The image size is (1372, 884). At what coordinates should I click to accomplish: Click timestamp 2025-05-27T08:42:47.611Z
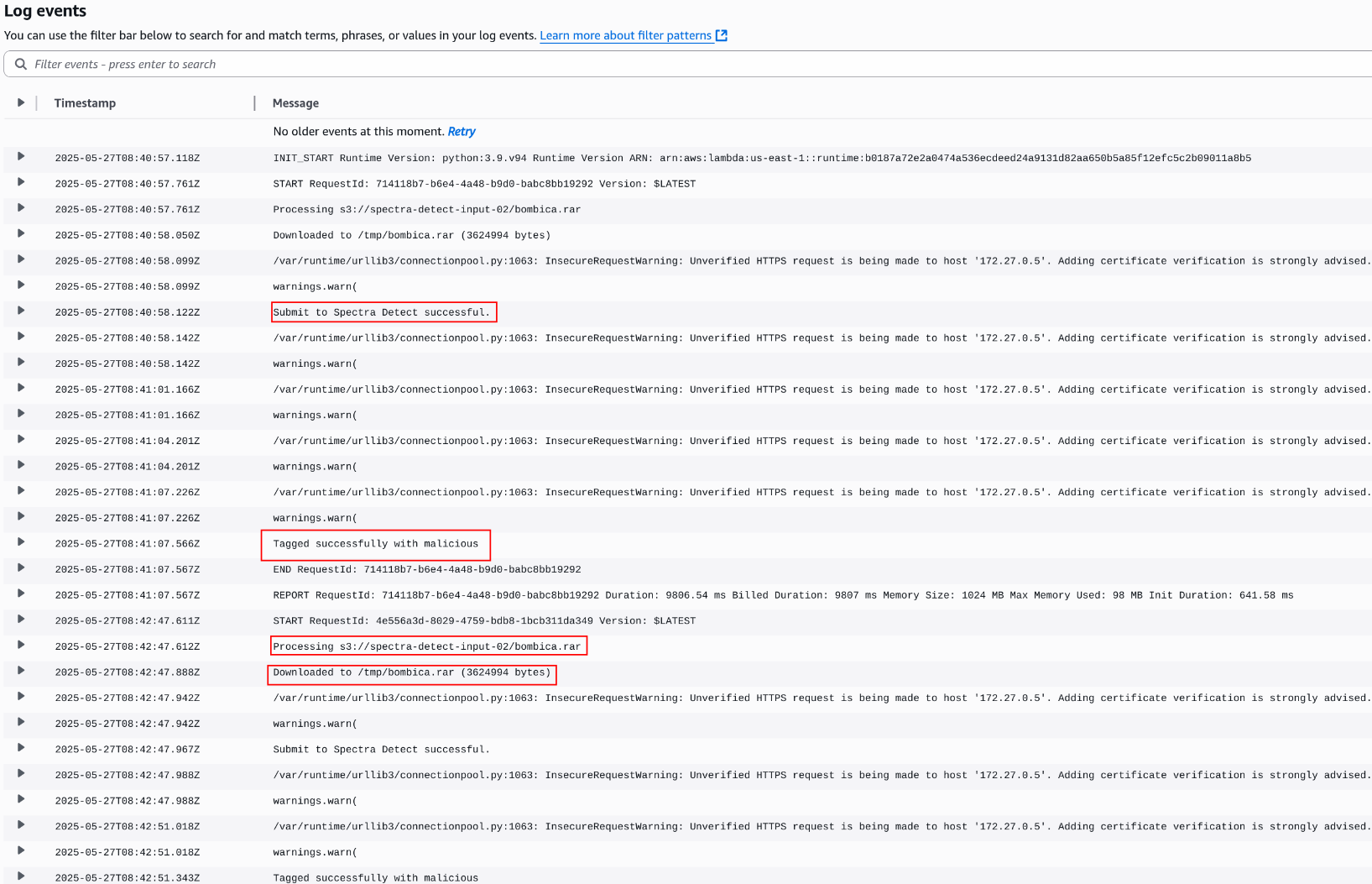click(x=128, y=621)
